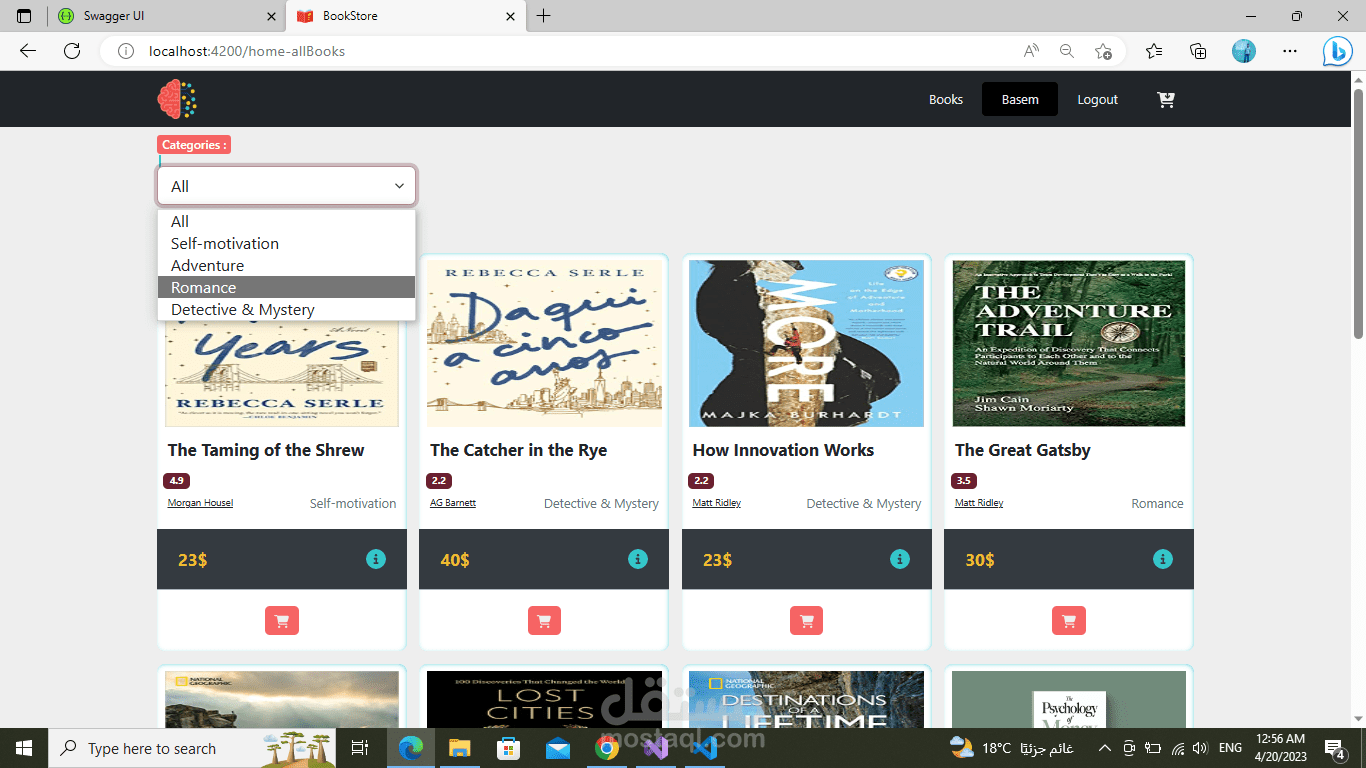1366x768 pixels.
Task: Pick Detective & Mystery from category list
Action: point(286,309)
